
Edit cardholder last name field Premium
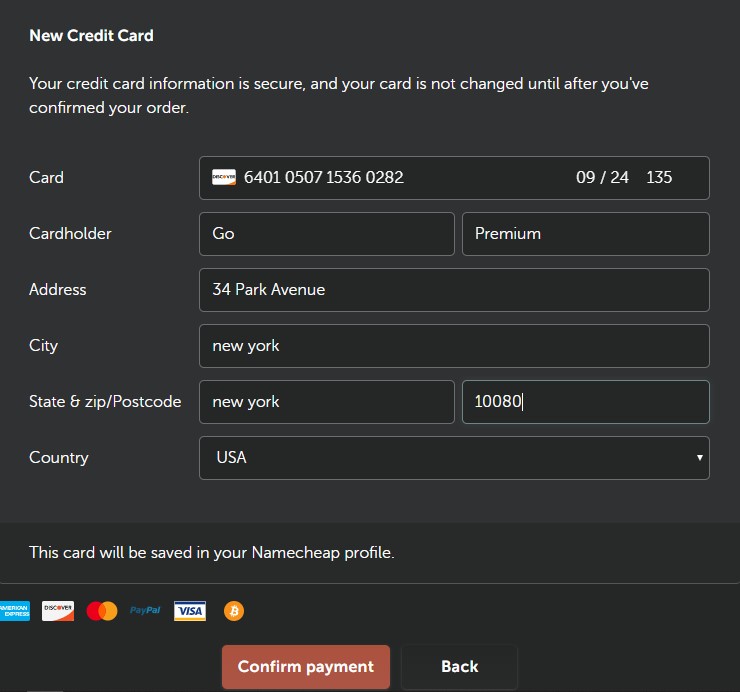click(586, 234)
